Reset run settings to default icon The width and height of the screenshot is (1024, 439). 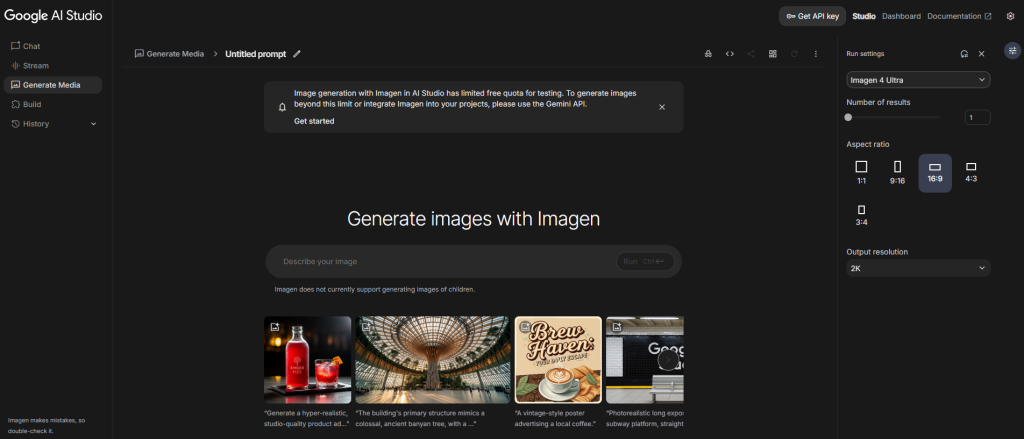point(963,54)
